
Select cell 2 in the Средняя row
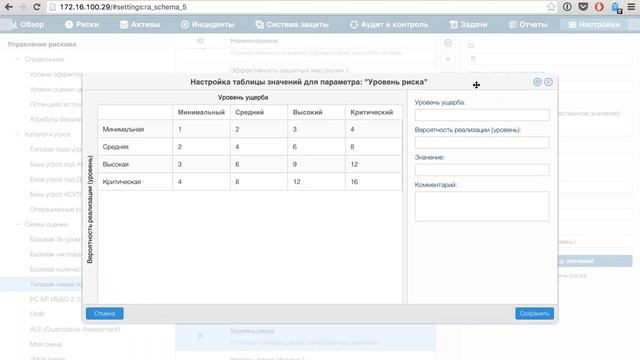201,147
